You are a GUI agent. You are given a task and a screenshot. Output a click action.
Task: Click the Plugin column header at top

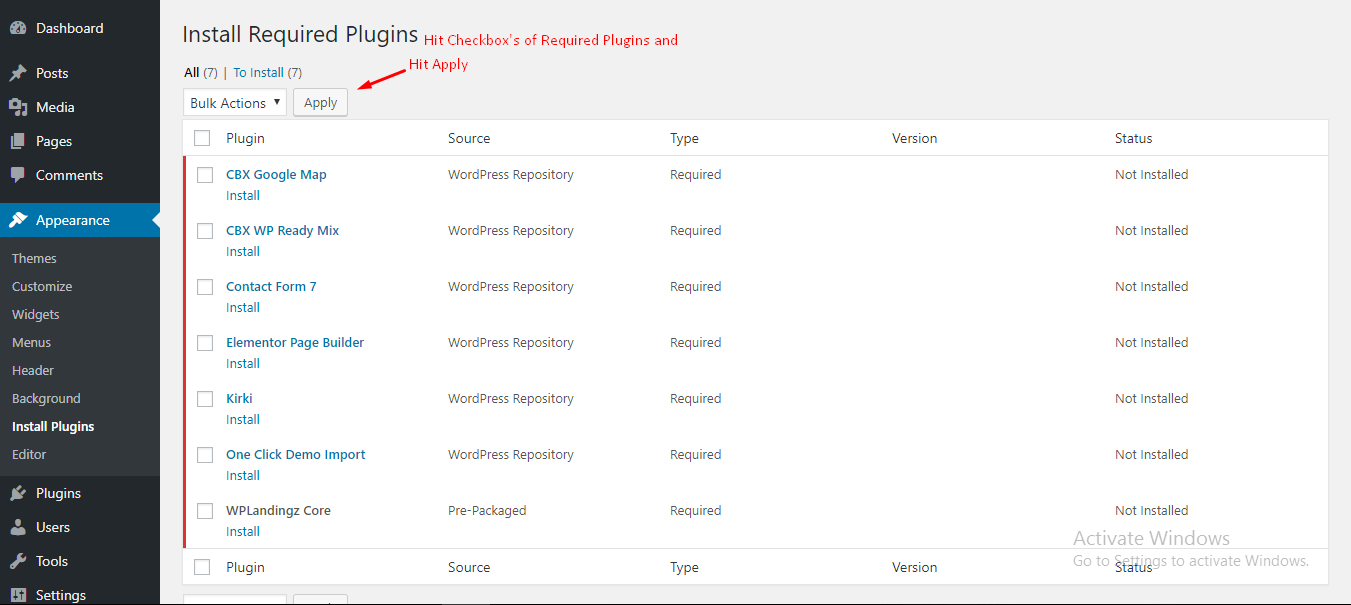point(245,138)
